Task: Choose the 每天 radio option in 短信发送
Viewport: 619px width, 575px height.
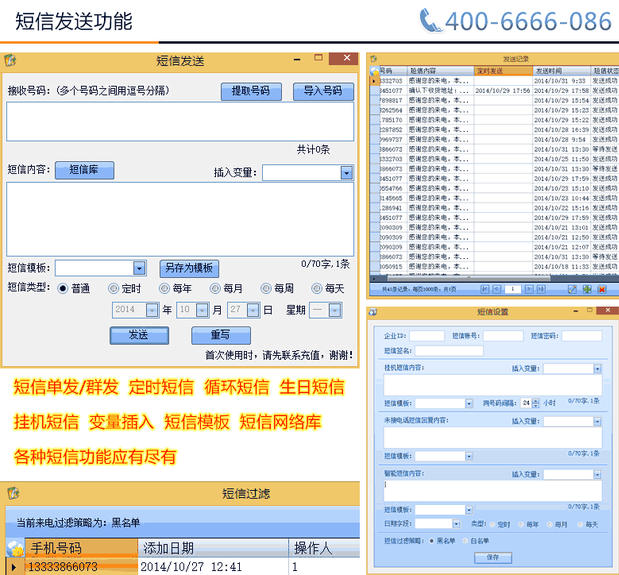Action: pyautogui.click(x=317, y=289)
